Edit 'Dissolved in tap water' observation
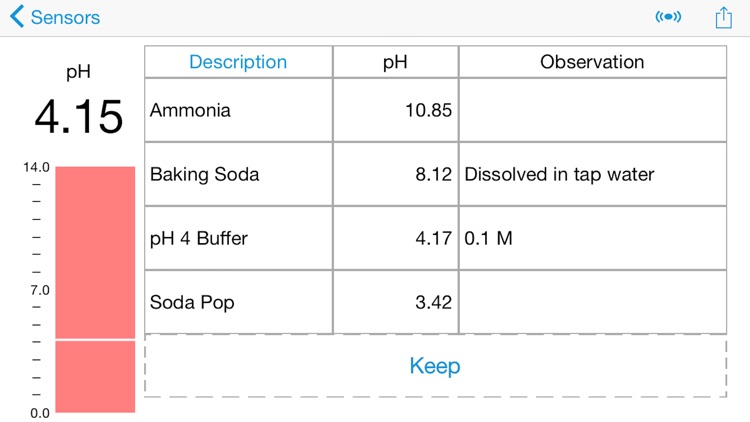Screen dimensions: 750x422 (x=593, y=174)
